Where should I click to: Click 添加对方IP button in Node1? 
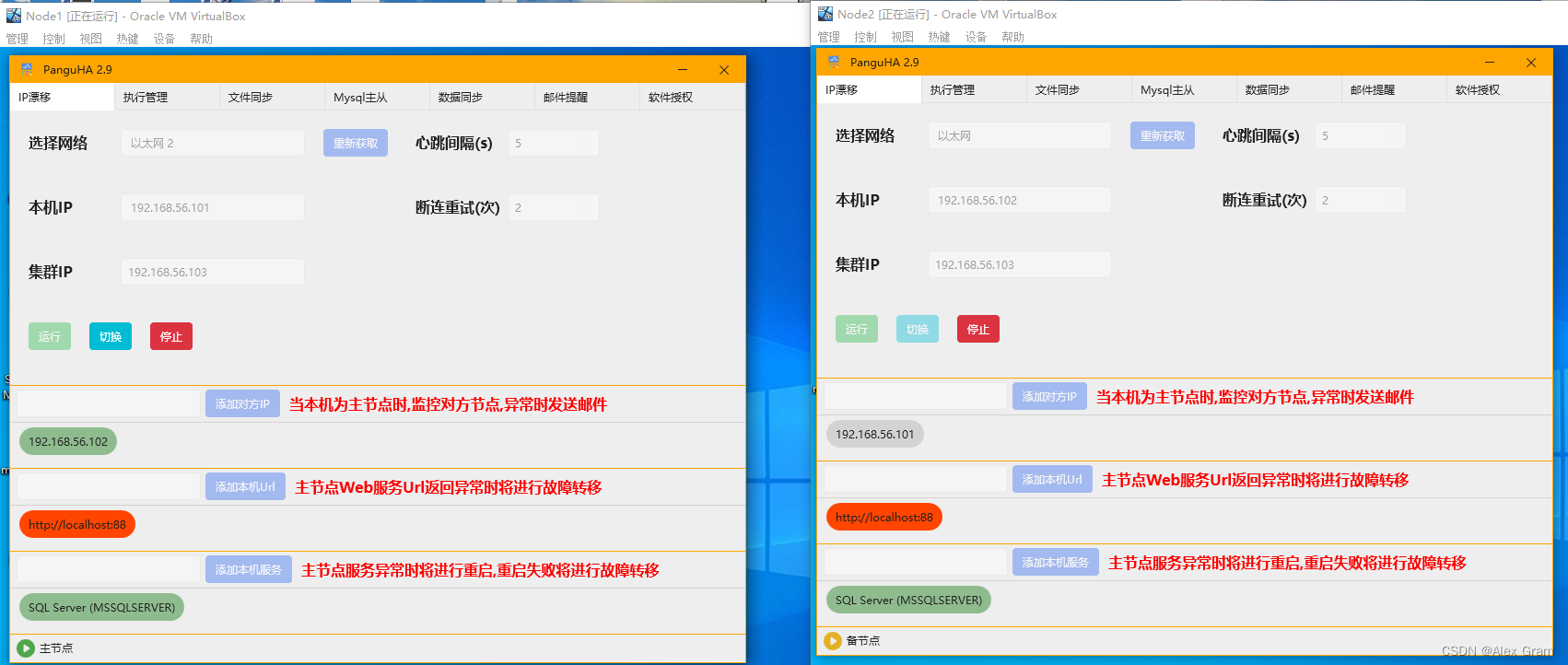coord(242,403)
